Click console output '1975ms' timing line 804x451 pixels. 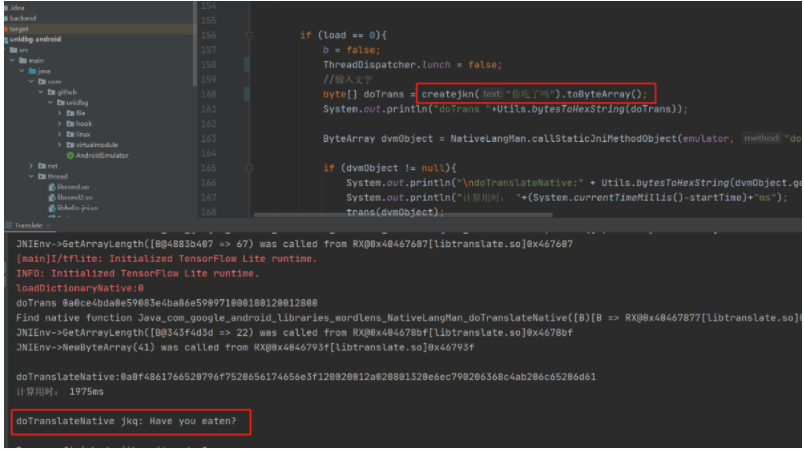tap(60, 392)
